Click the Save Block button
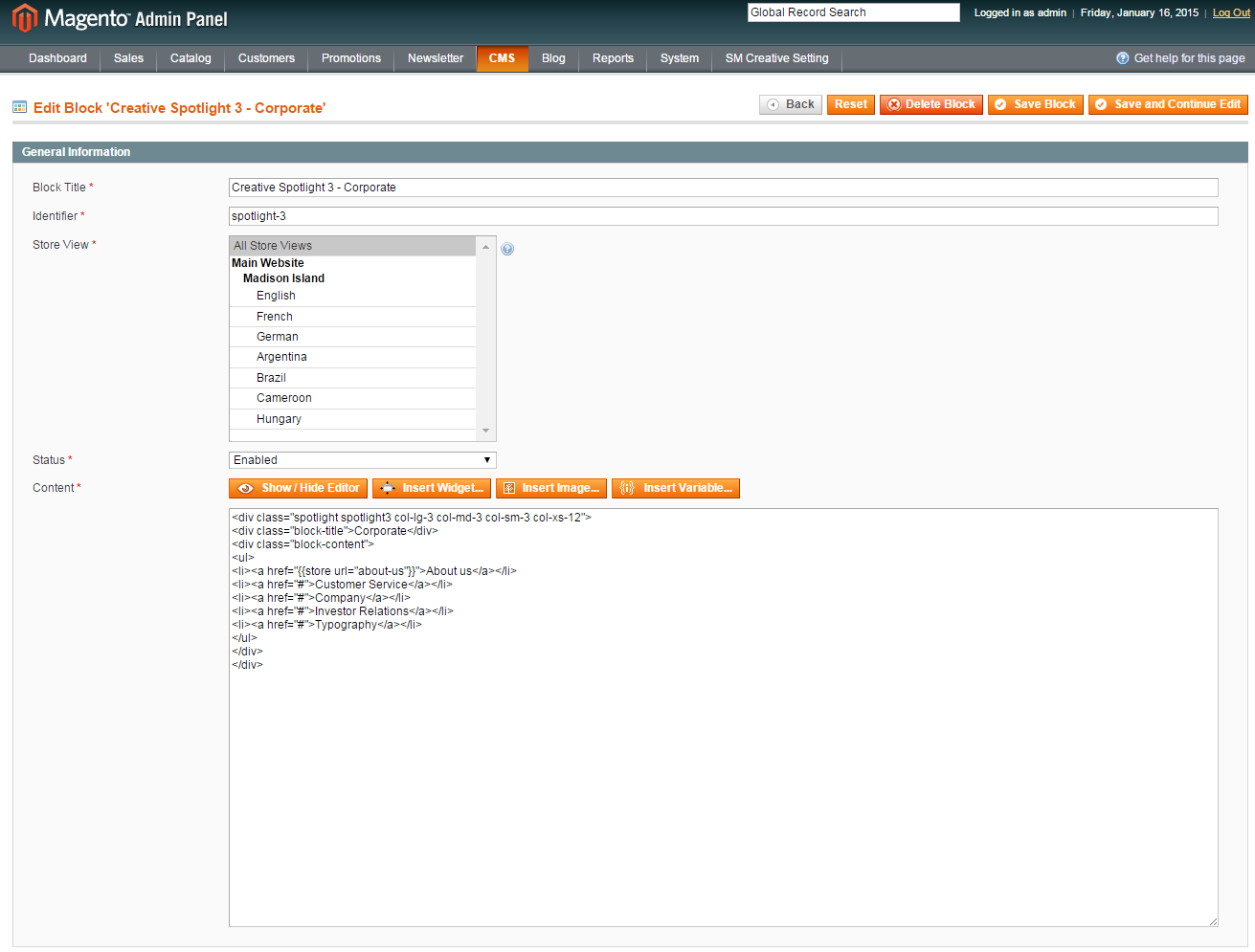 point(1036,104)
